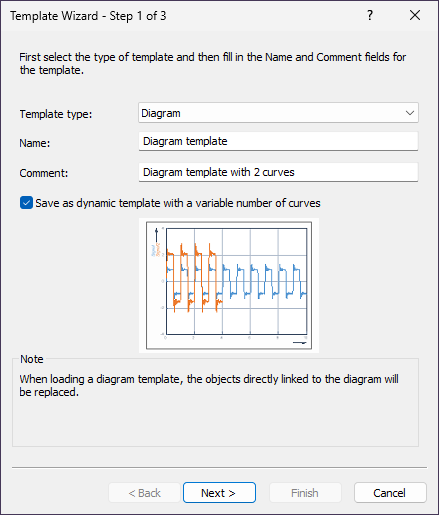Click the Name: label
This screenshot has width=439, height=515.
[x=35, y=143]
